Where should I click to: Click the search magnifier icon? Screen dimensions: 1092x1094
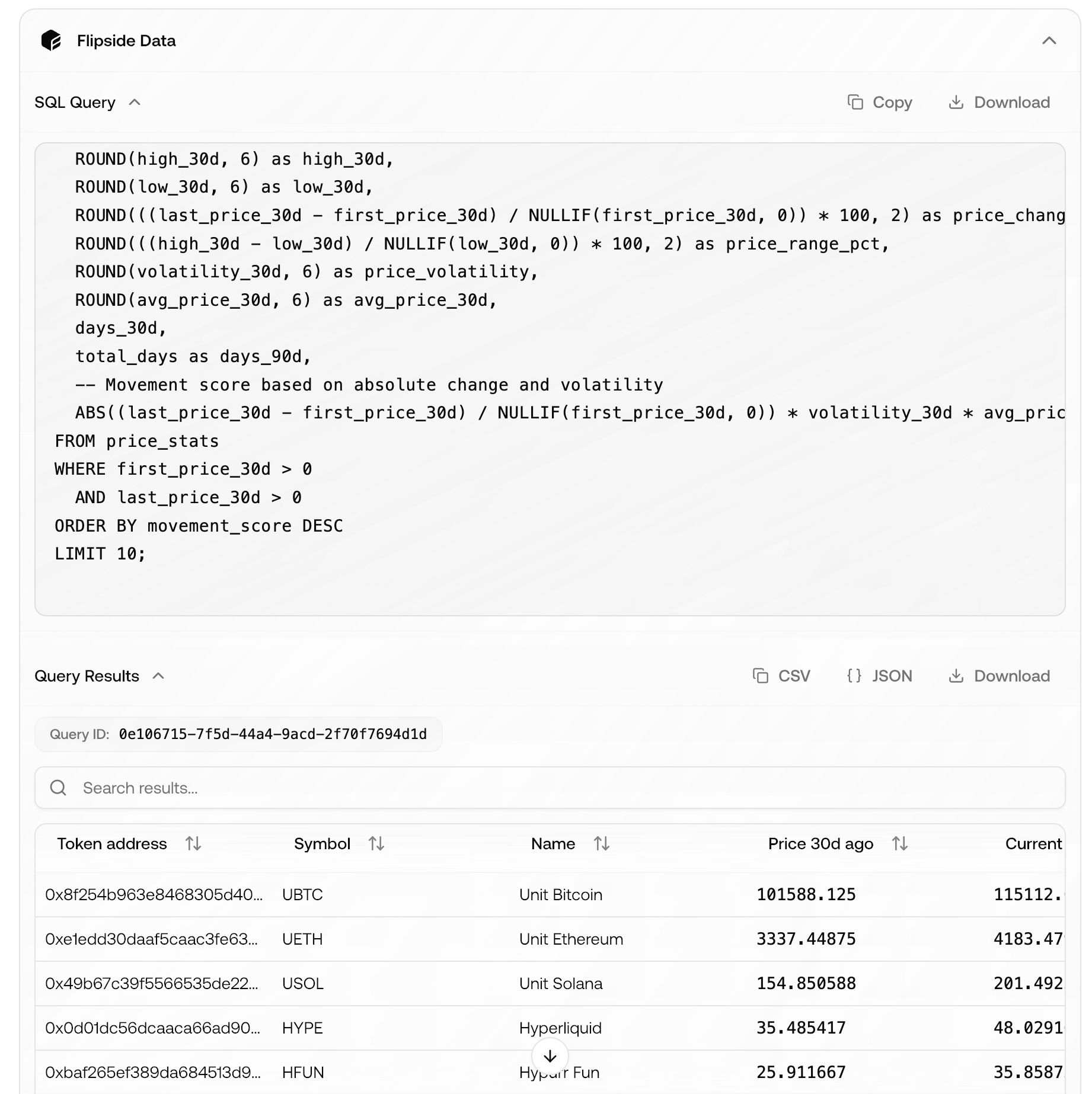59,788
